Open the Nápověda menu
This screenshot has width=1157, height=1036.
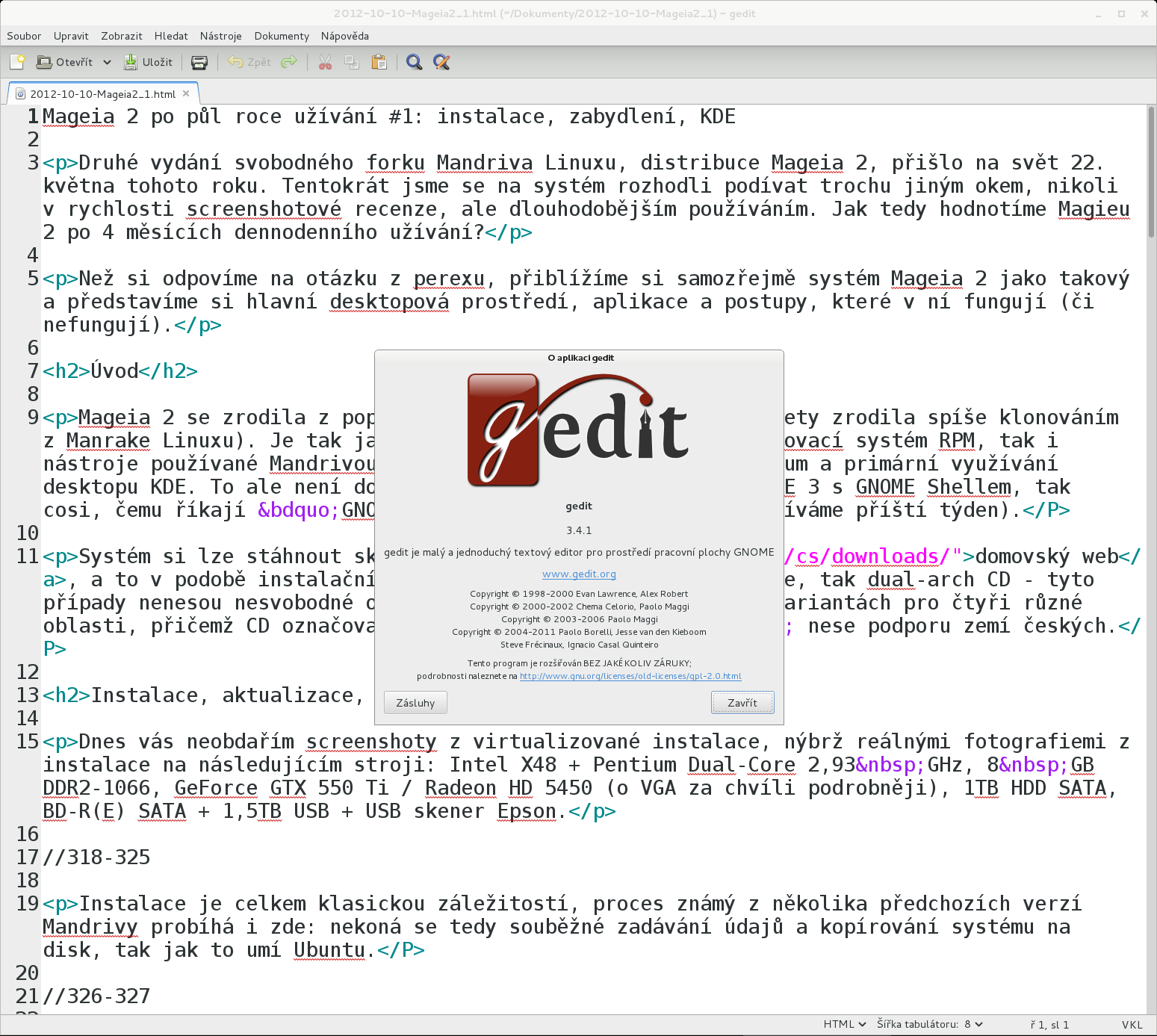click(x=345, y=36)
